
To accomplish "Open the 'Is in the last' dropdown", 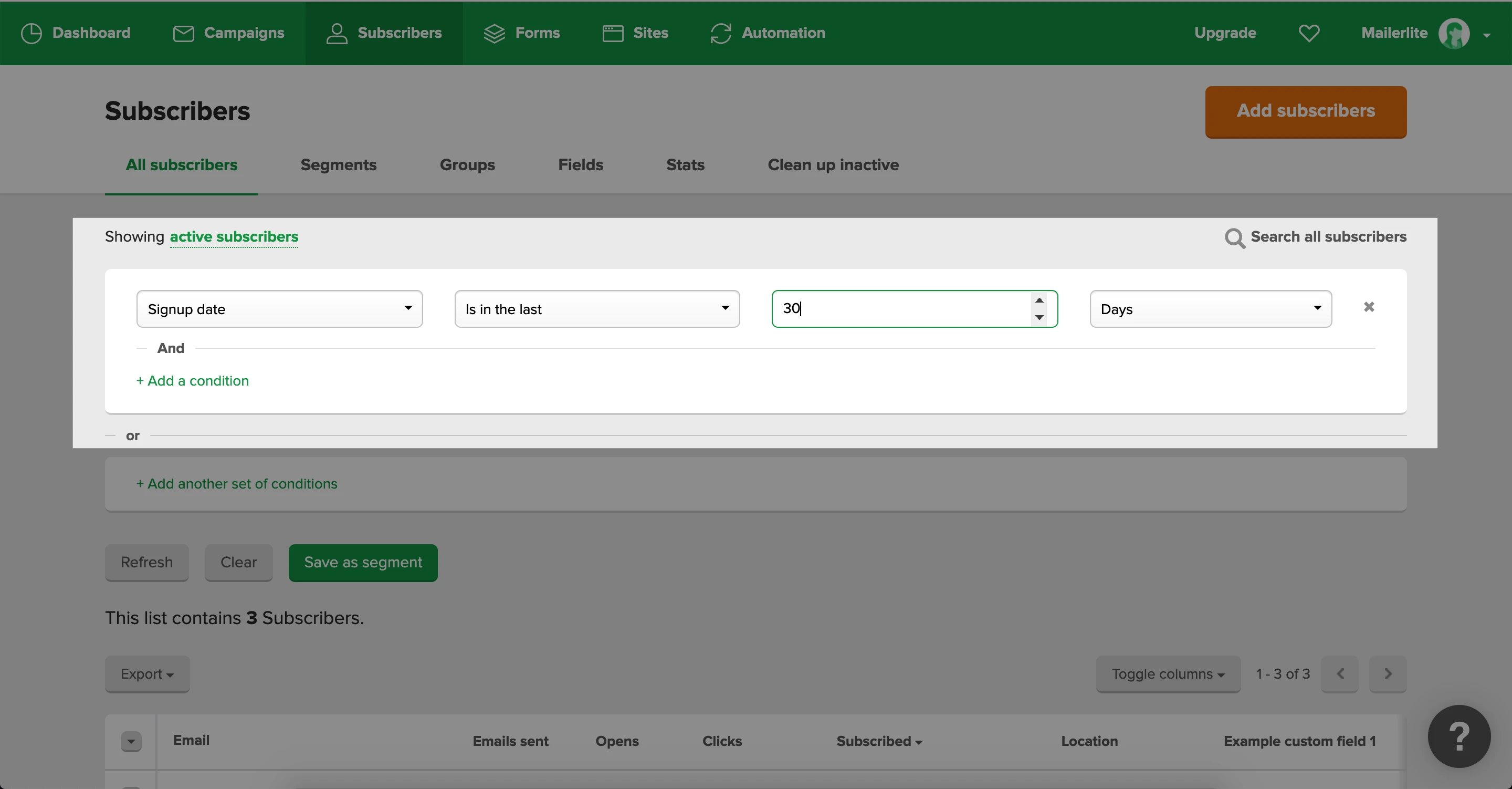I will [597, 309].
